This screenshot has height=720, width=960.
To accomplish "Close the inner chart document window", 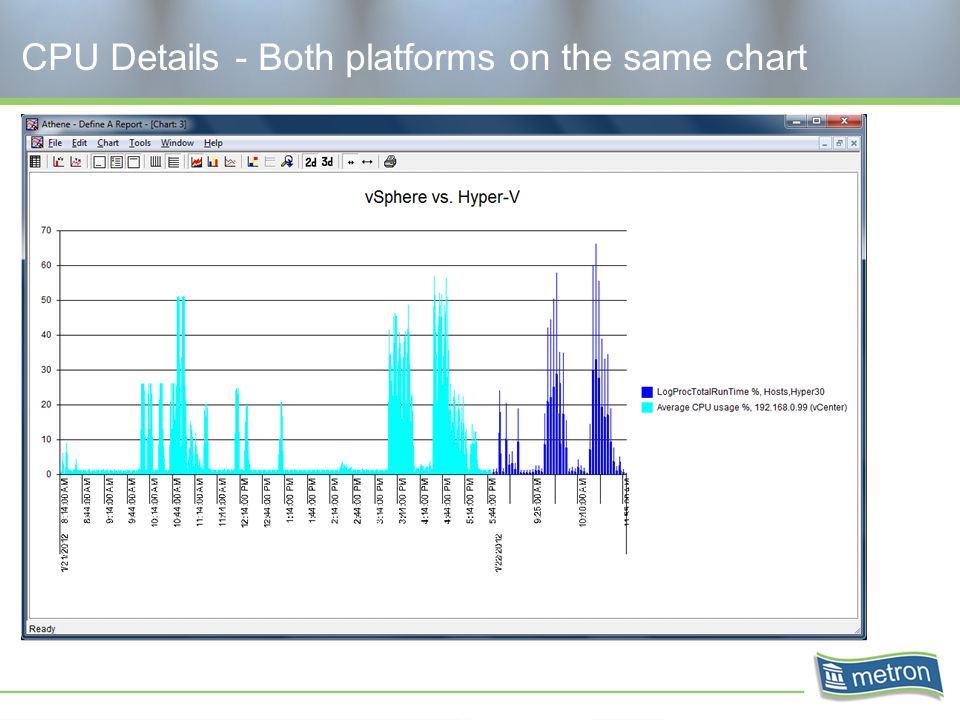I will point(854,143).
